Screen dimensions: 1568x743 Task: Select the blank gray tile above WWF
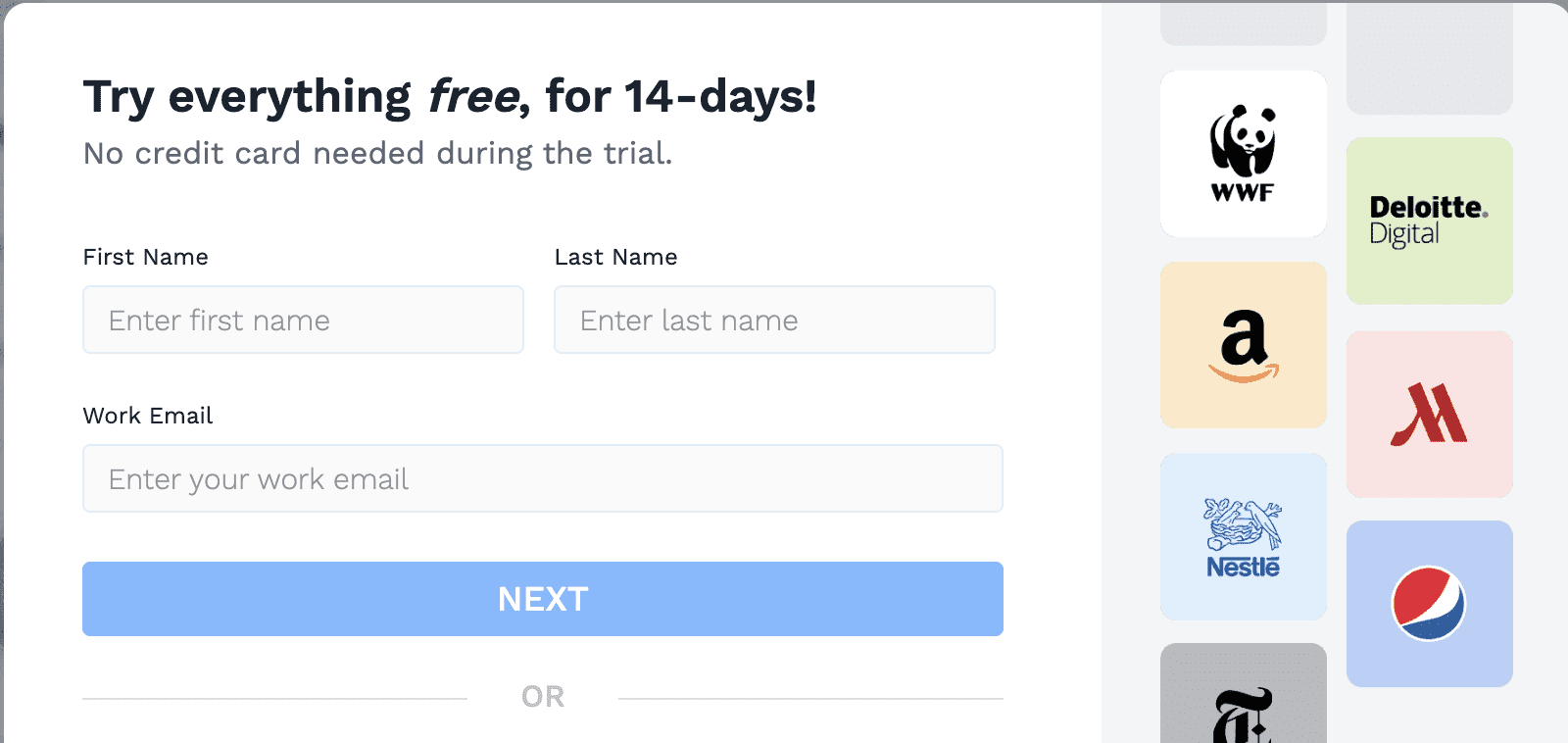pyautogui.click(x=1243, y=22)
